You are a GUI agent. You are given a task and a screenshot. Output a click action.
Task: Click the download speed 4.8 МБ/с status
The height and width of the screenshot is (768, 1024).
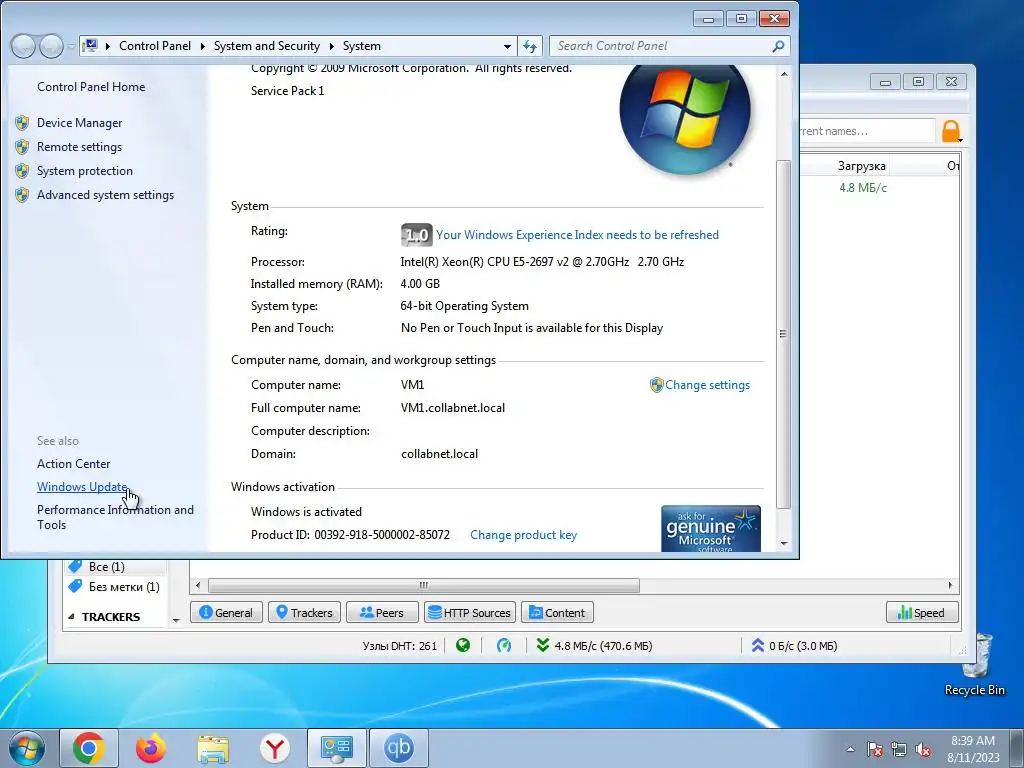point(594,646)
